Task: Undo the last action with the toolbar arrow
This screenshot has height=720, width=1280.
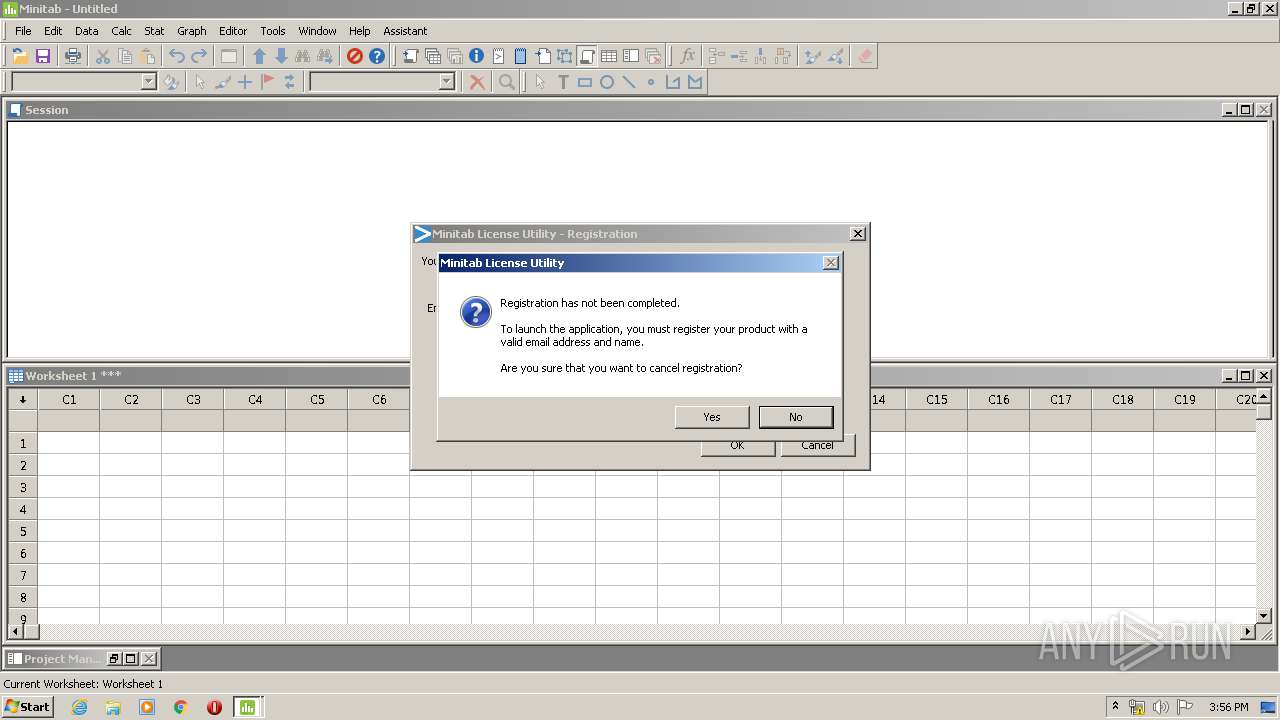Action: click(x=177, y=56)
